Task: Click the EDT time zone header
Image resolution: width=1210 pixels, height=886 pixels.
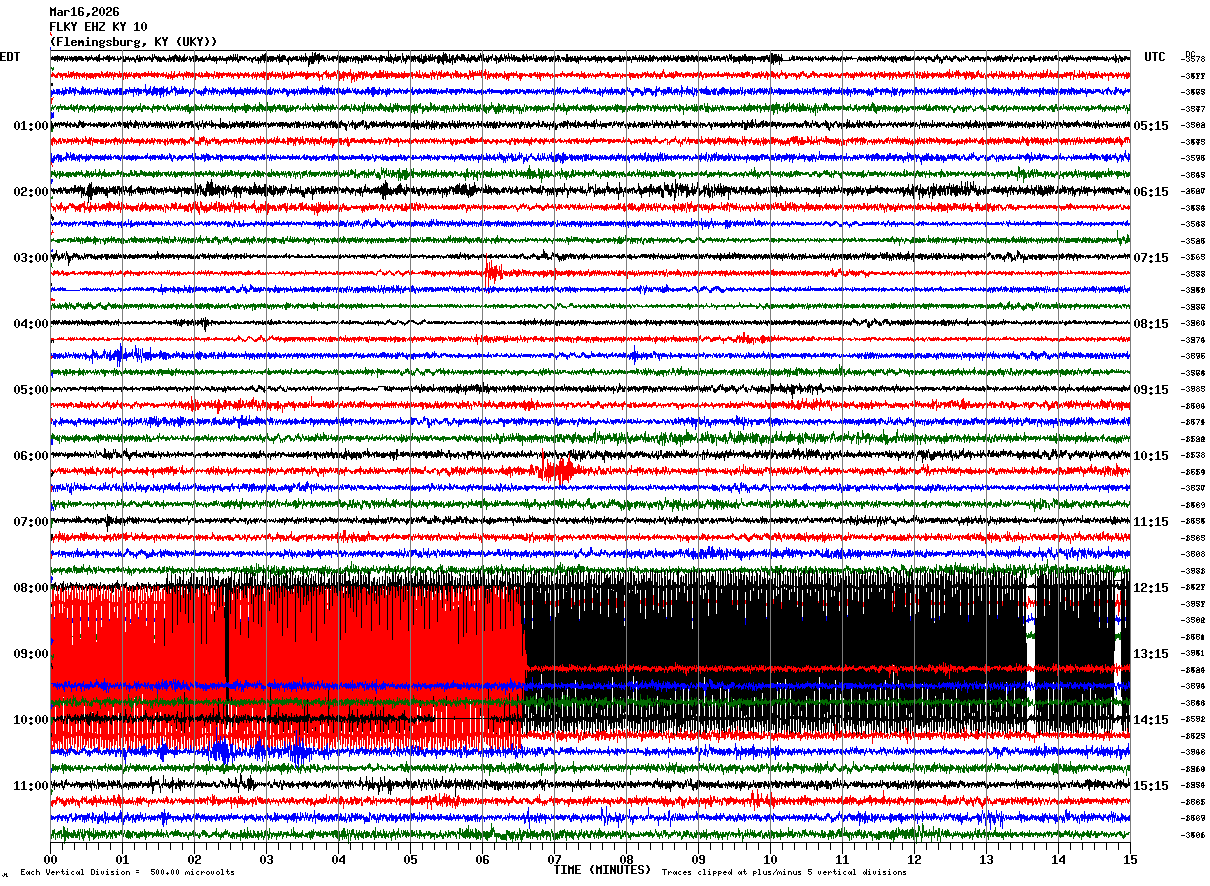Action: (x=10, y=57)
